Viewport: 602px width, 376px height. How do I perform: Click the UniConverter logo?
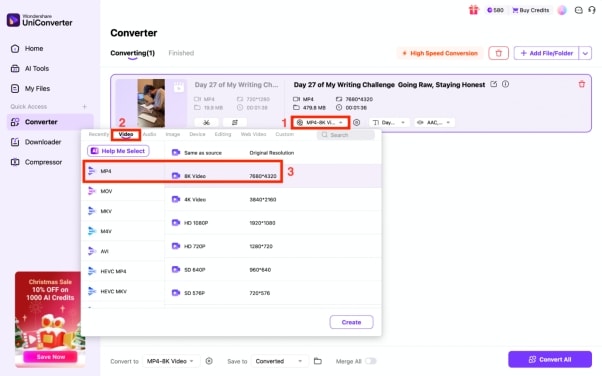pos(40,20)
